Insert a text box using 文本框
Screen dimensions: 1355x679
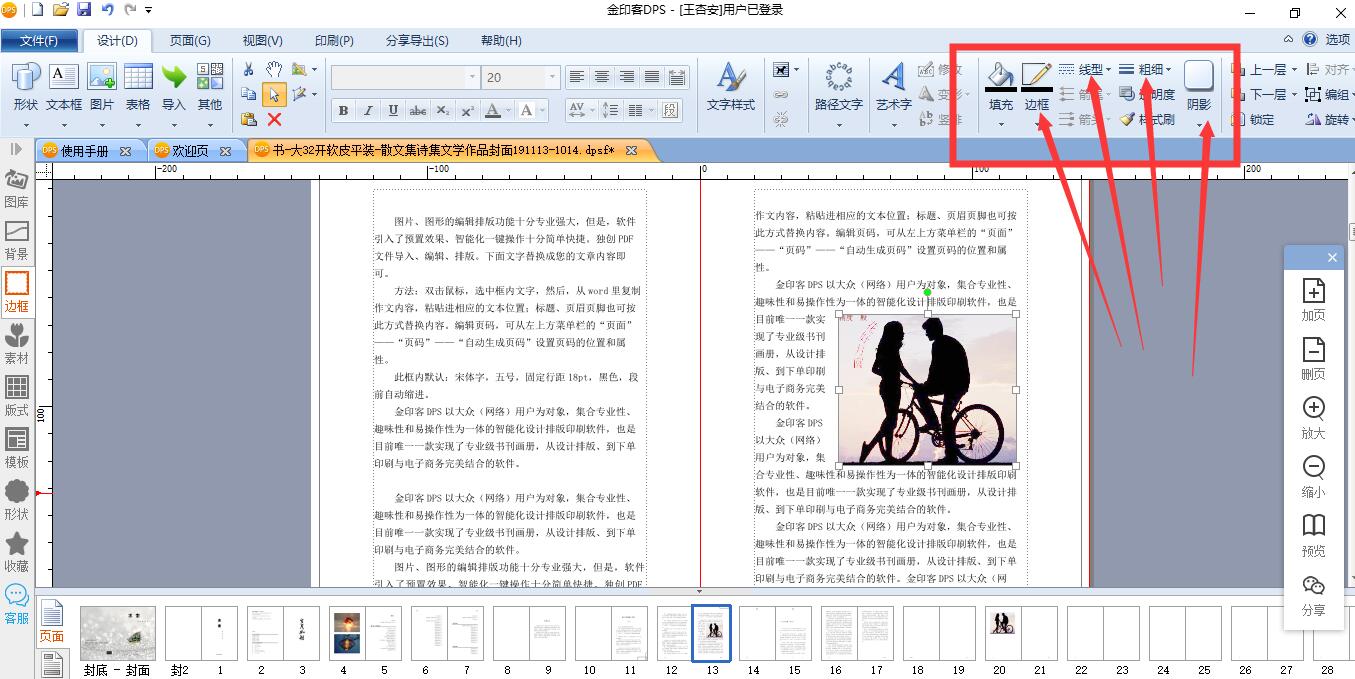(x=64, y=86)
